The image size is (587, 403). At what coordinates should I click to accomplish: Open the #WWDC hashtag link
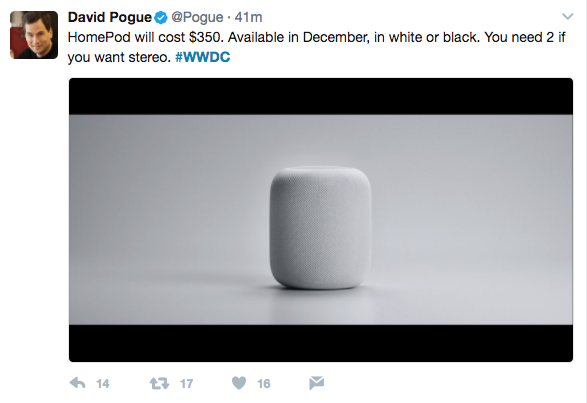coord(203,57)
